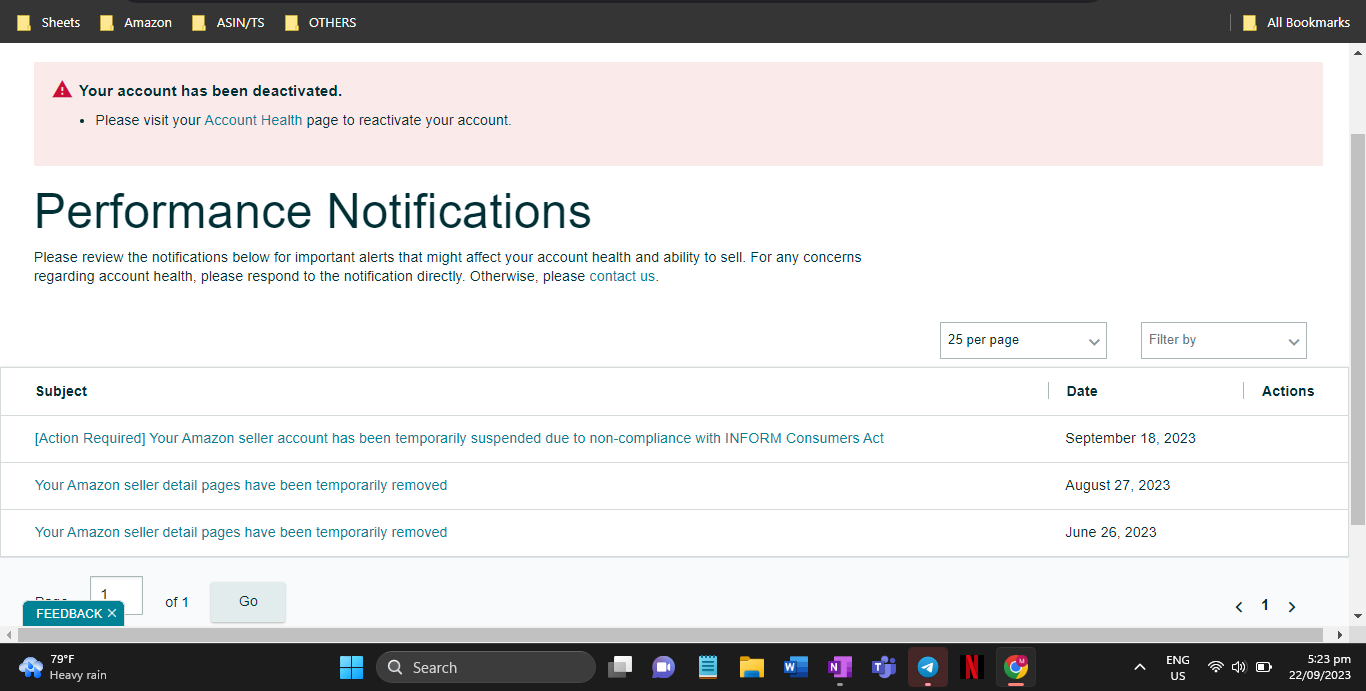Viewport: 1366px width, 691px height.
Task: Switch to Chrome in the taskbar
Action: click(x=1016, y=667)
